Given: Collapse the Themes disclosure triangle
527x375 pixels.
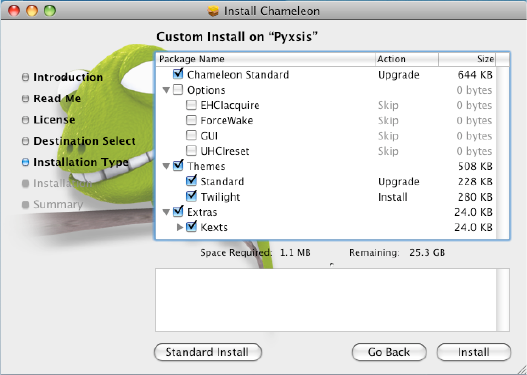Looking at the screenshot, I should click(x=166, y=166).
